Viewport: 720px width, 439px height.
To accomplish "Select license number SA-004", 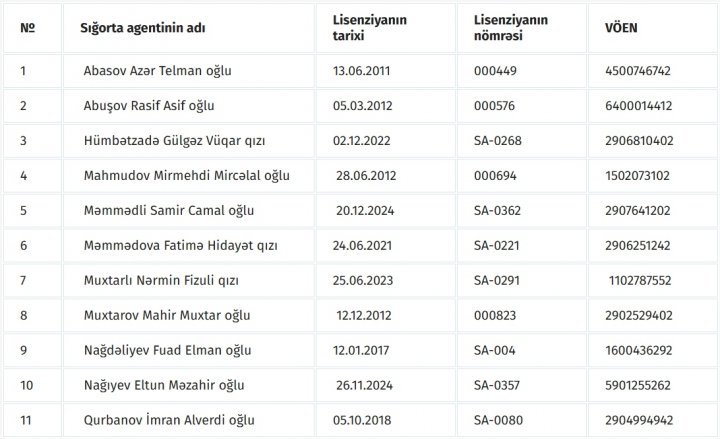I will click(x=495, y=350).
